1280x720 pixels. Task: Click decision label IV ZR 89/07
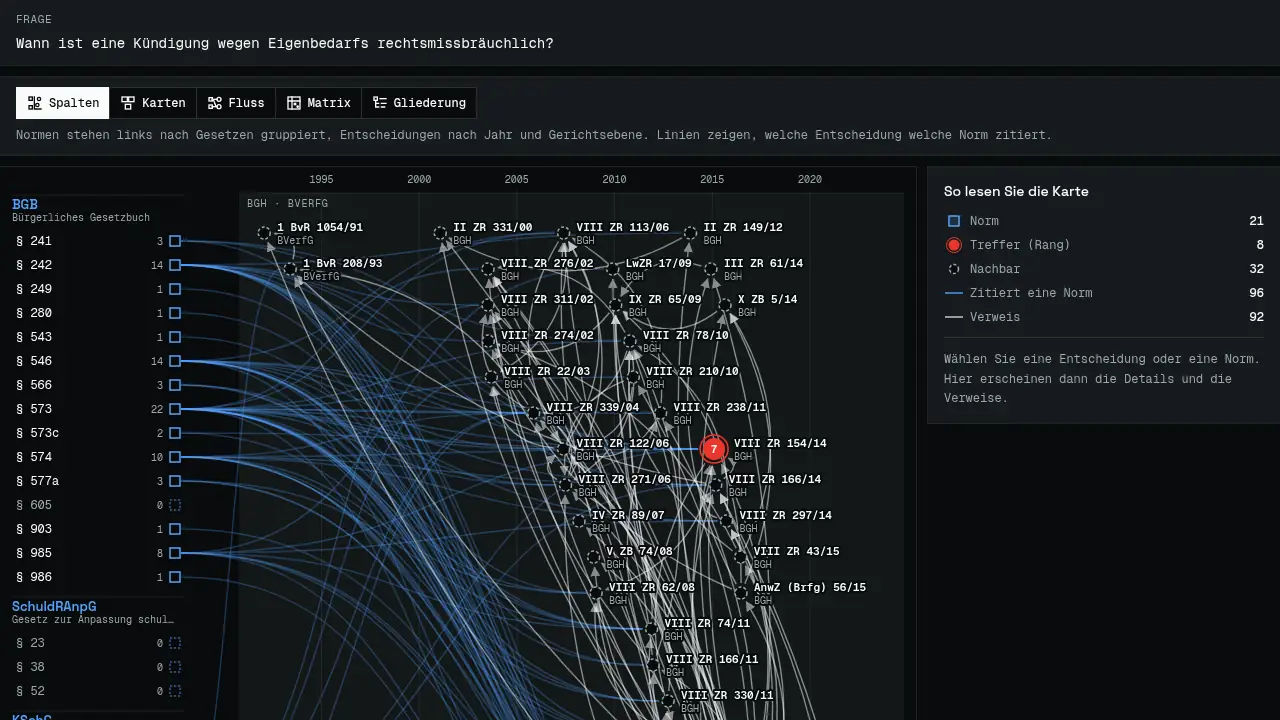628,515
